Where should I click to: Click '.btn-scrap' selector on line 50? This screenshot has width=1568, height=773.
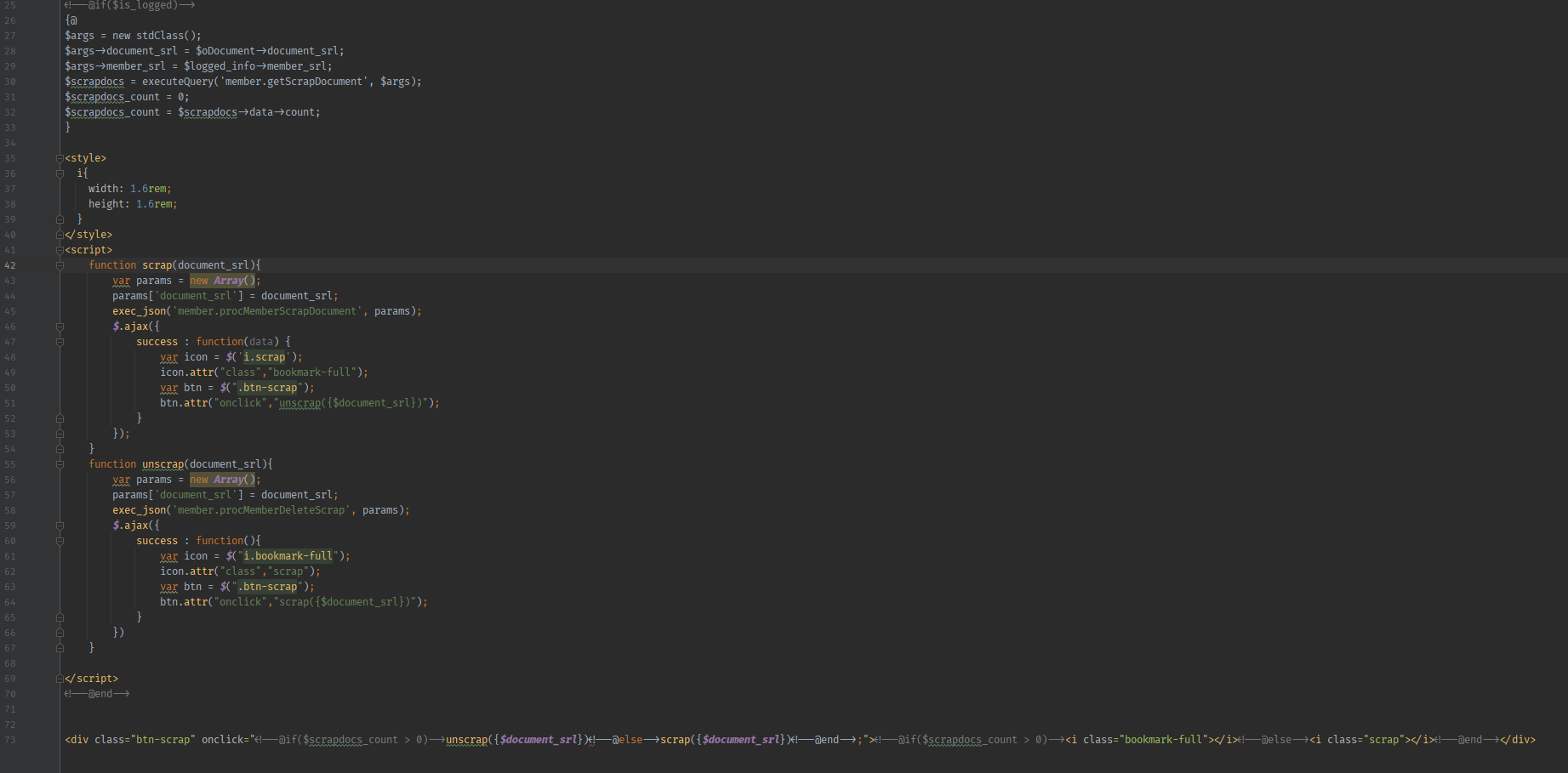[x=267, y=388]
